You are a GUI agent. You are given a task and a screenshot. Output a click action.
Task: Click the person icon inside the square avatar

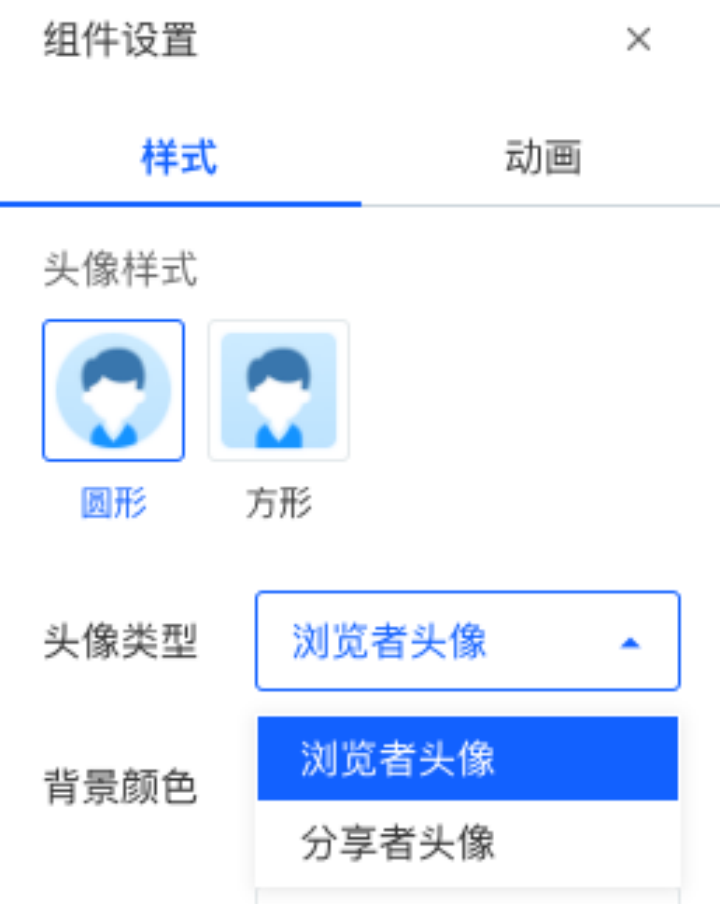[279, 397]
